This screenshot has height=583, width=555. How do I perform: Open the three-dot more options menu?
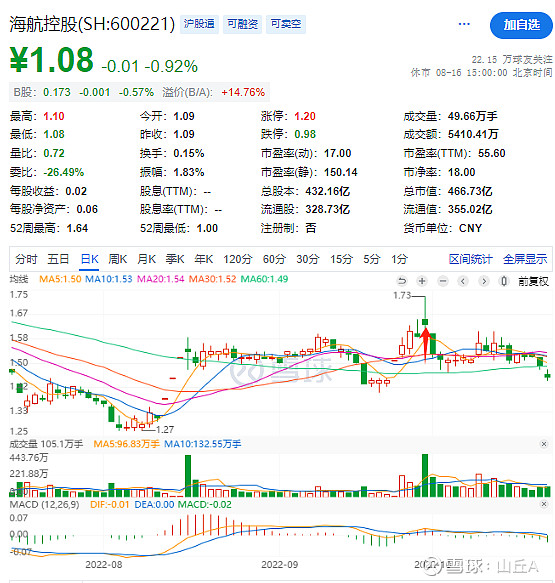(x=464, y=24)
